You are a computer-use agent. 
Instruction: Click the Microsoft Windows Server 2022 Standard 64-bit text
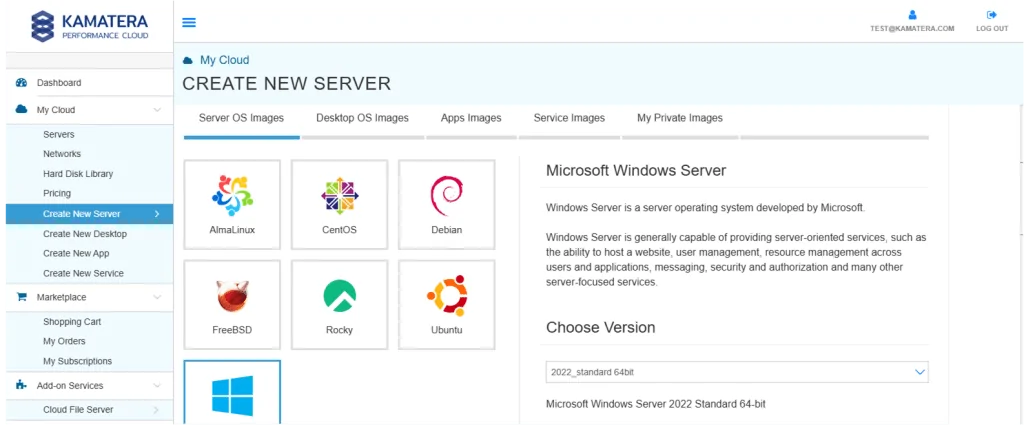tap(656, 404)
